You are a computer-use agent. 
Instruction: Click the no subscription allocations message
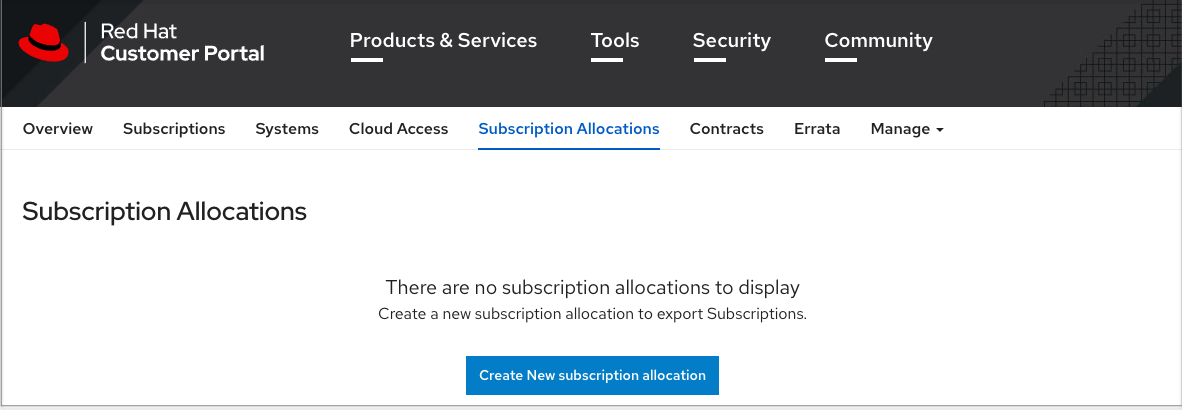[x=592, y=288]
